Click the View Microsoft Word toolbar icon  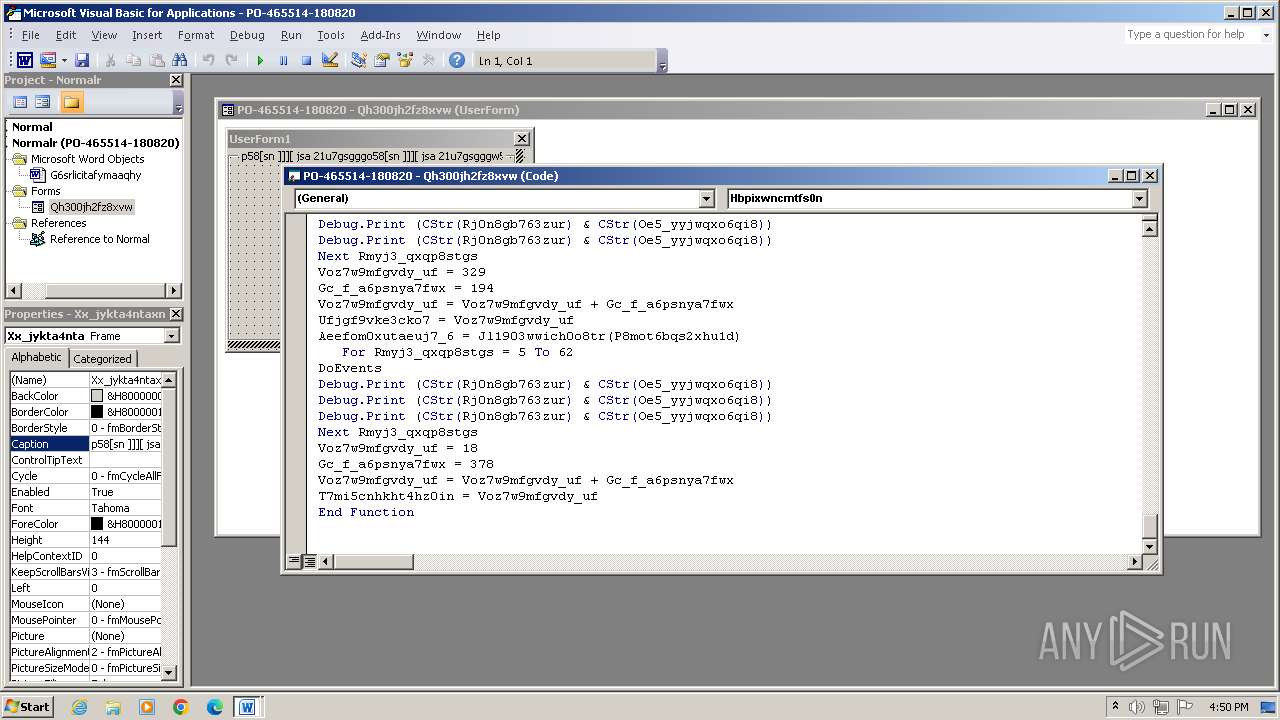(x=25, y=61)
